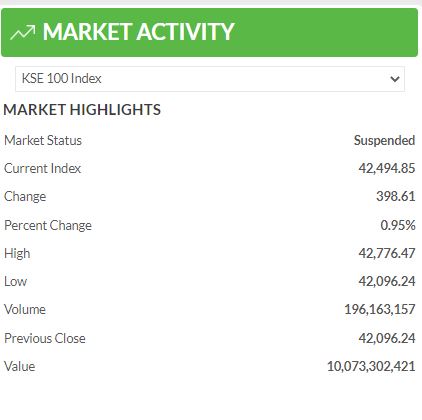The image size is (422, 420).
Task: Click the Market Activity header banner
Action: coord(209,32)
